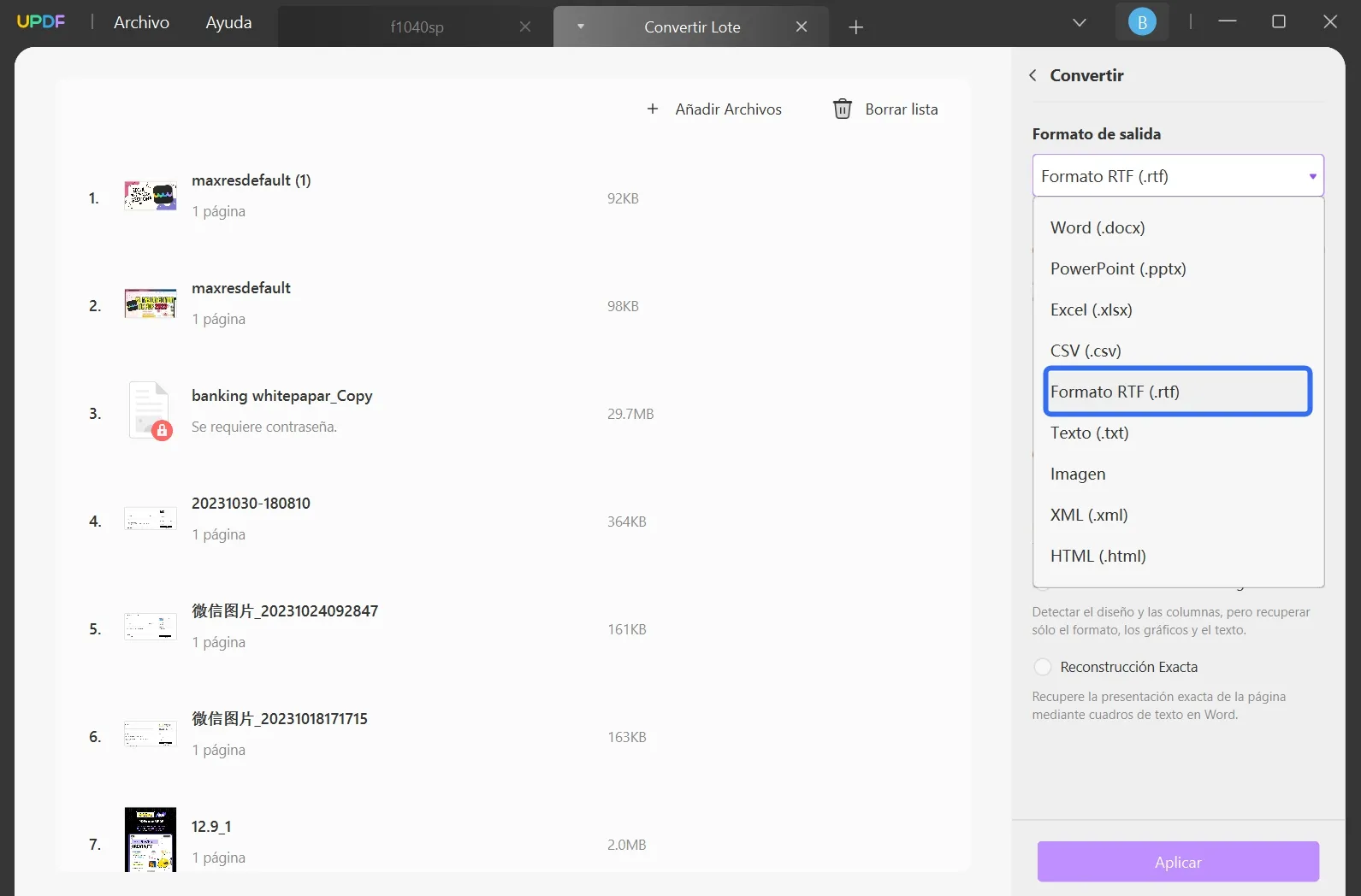Click Añadir Archivos button

pyautogui.click(x=714, y=109)
